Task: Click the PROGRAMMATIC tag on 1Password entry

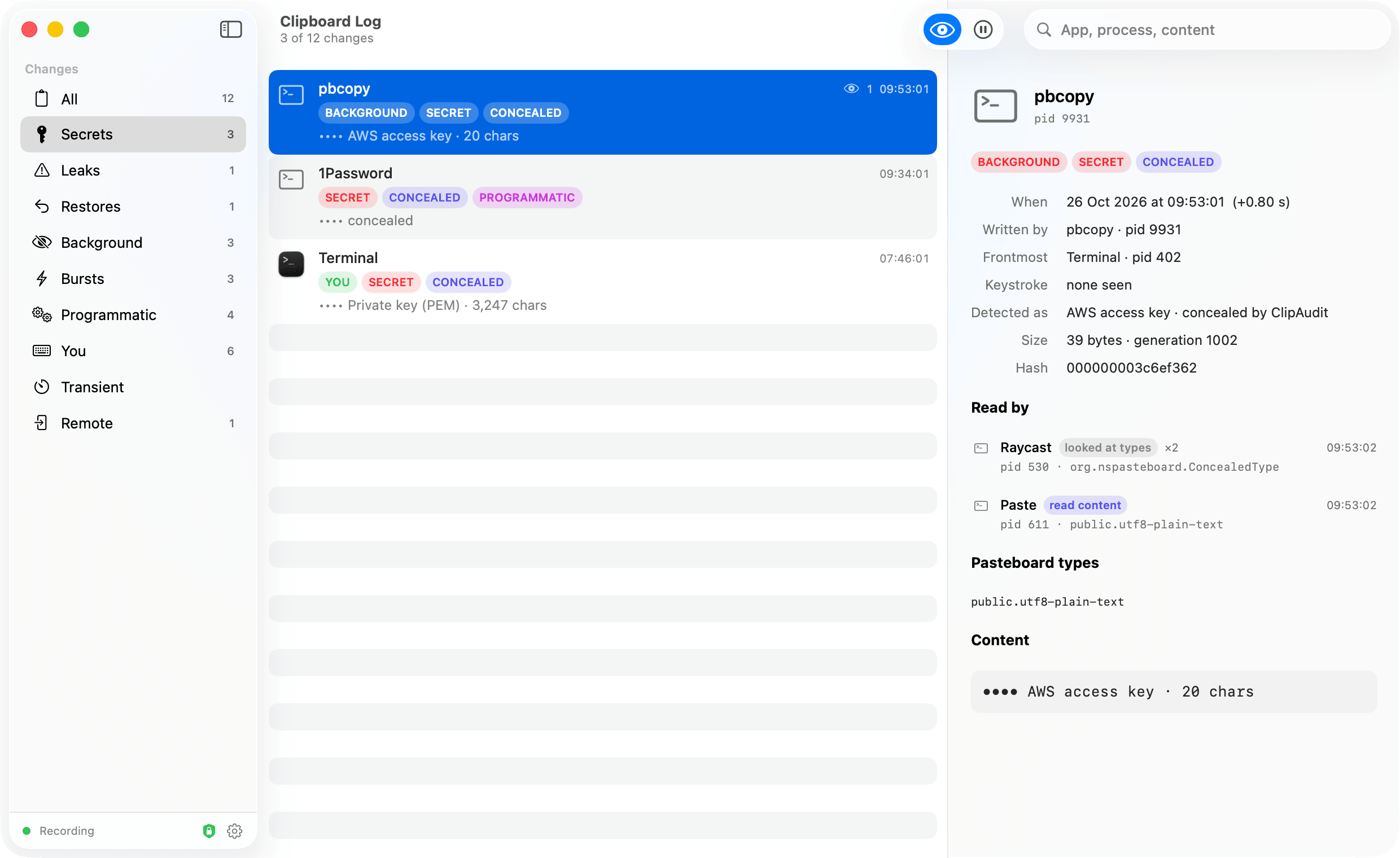Action: tap(527, 198)
